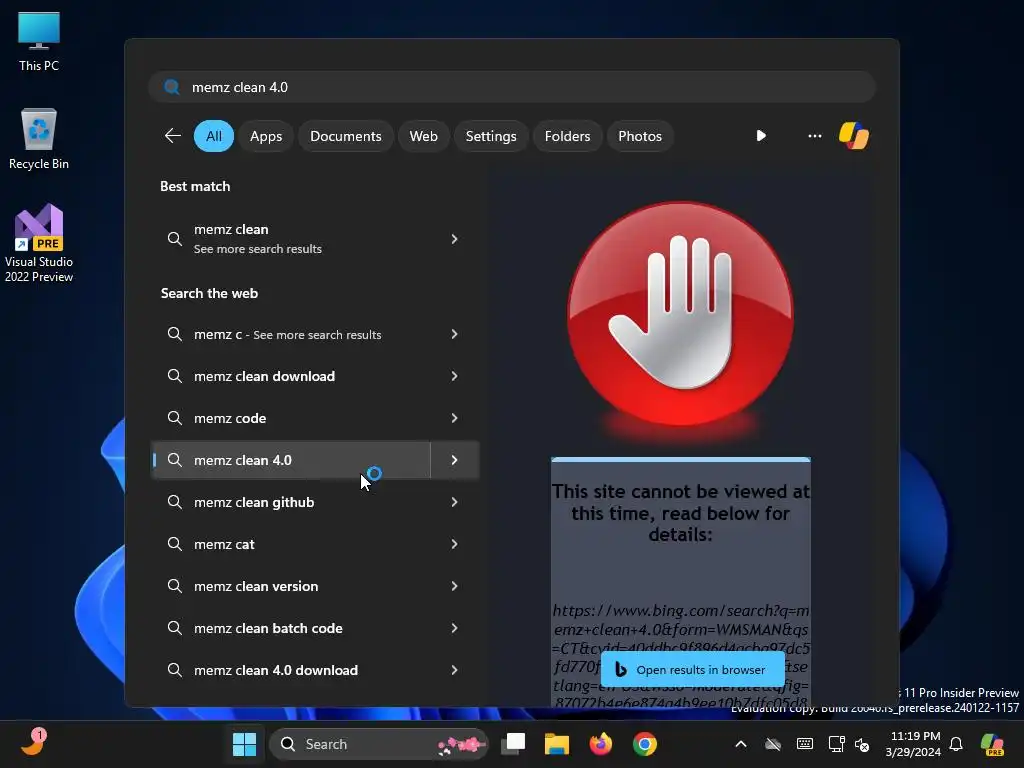Expand chevron beside memz clean 4.0 row
The image size is (1024, 768).
pyautogui.click(x=455, y=460)
